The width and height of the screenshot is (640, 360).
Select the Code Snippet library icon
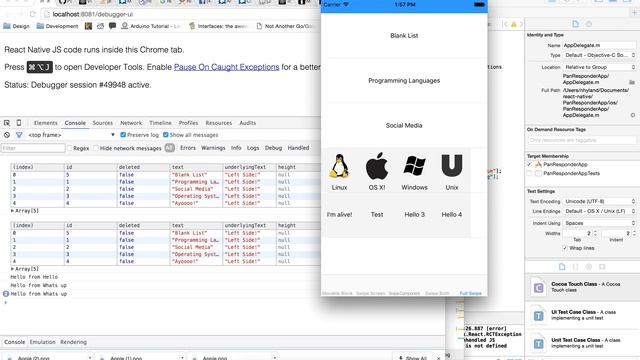pyautogui.click(x=576, y=267)
